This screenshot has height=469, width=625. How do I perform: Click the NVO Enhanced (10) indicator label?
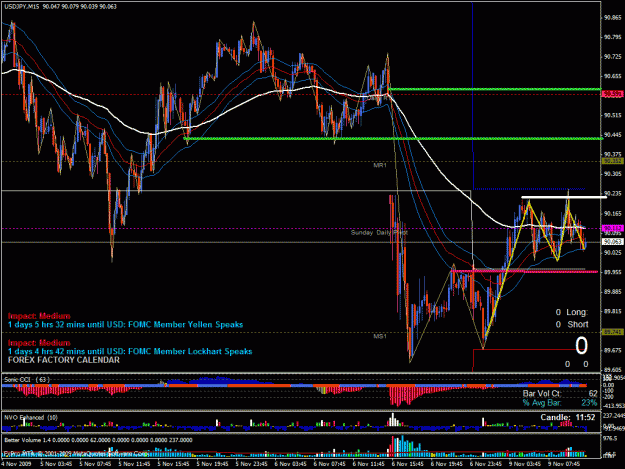31,418
